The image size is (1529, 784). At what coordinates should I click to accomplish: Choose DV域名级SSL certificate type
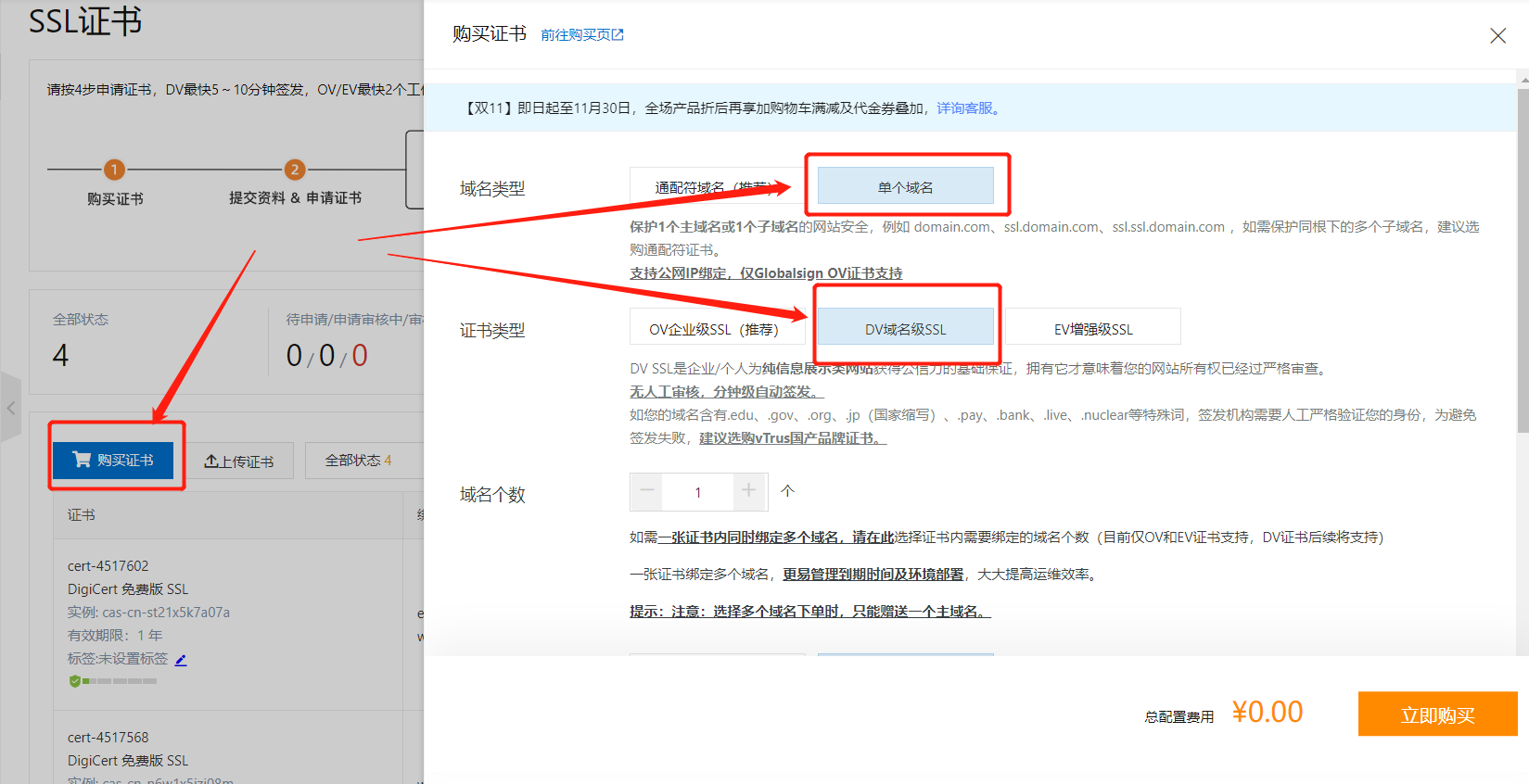click(x=905, y=328)
